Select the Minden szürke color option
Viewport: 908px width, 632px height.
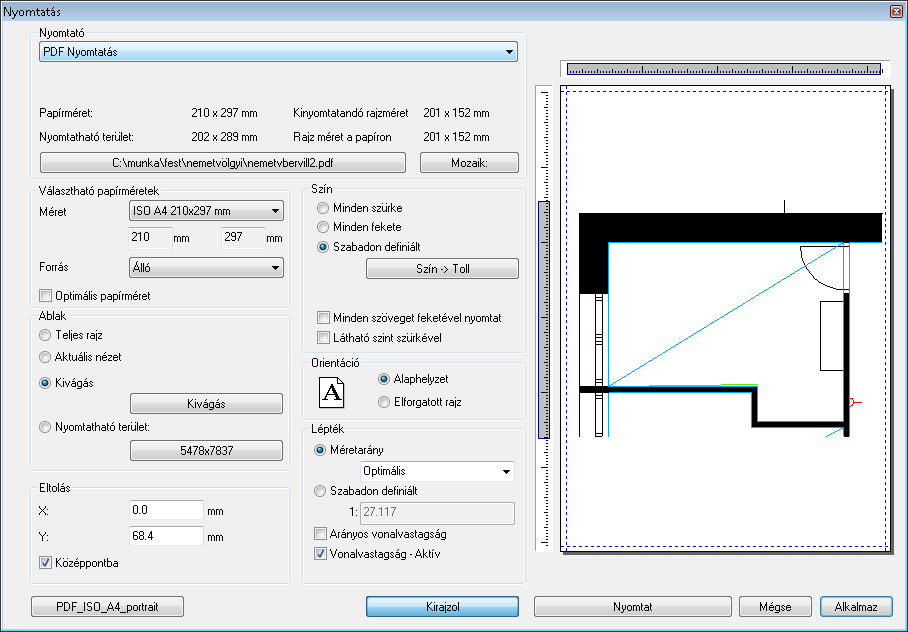(323, 208)
